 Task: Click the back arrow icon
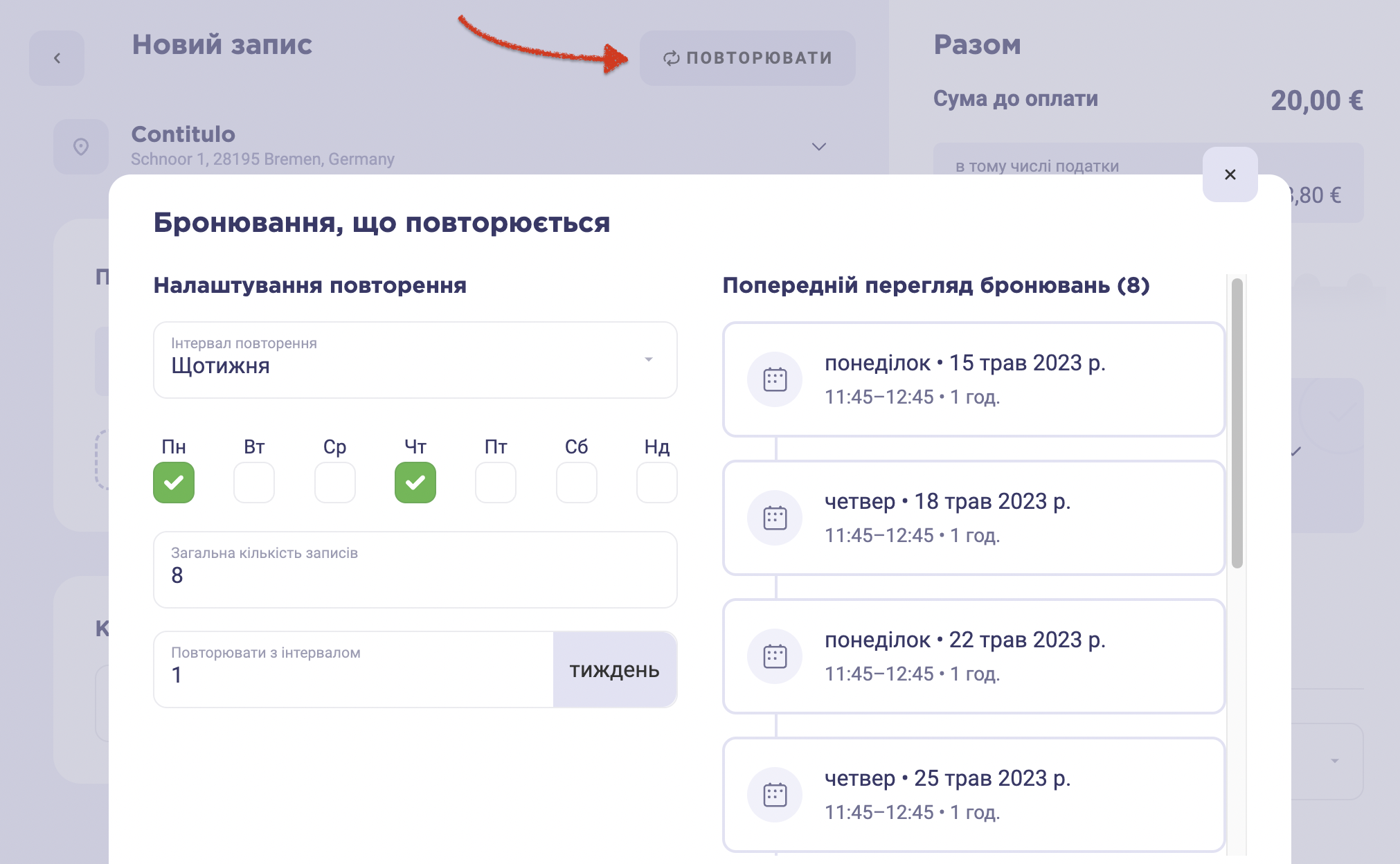coord(57,58)
